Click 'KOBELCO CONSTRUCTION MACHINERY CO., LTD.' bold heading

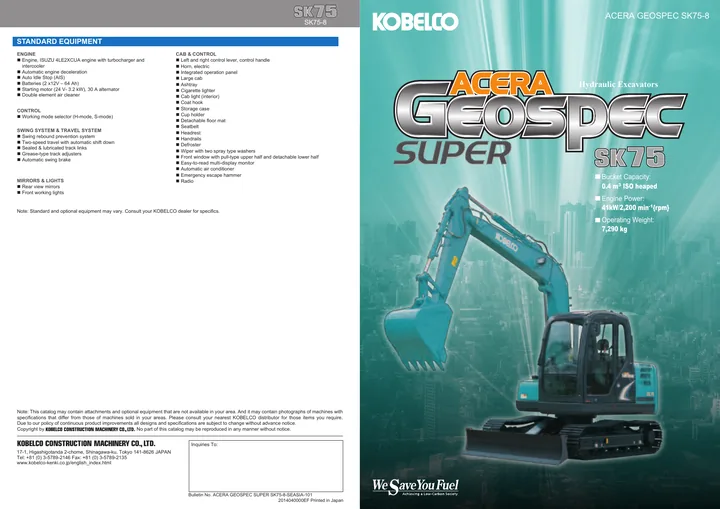[86, 444]
